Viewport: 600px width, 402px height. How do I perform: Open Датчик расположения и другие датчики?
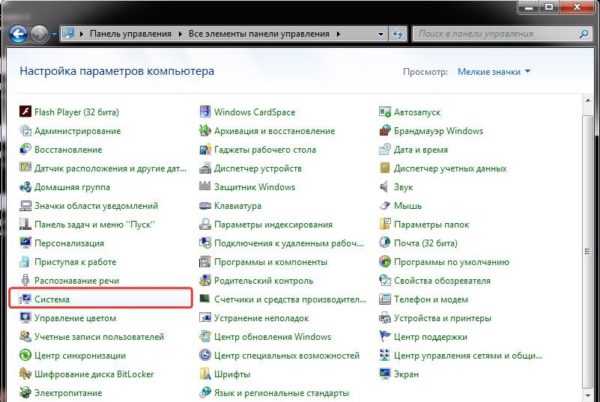[x=103, y=168]
